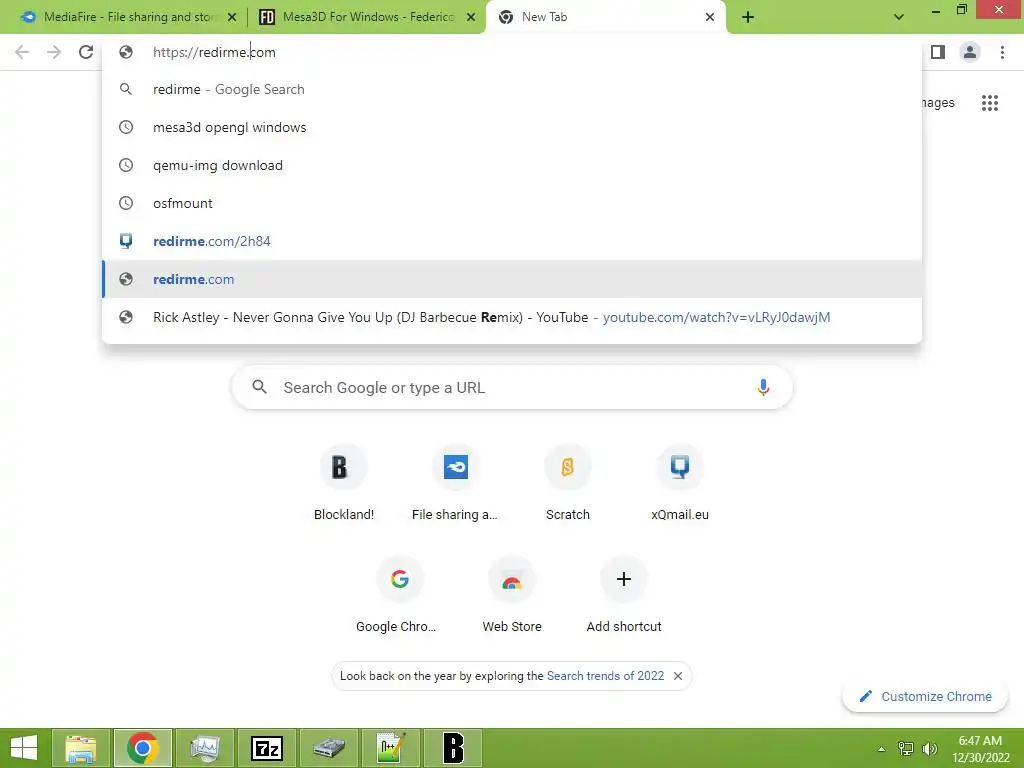Open the 'Search trends of 2022' link
The image size is (1024, 768).
tap(605, 676)
